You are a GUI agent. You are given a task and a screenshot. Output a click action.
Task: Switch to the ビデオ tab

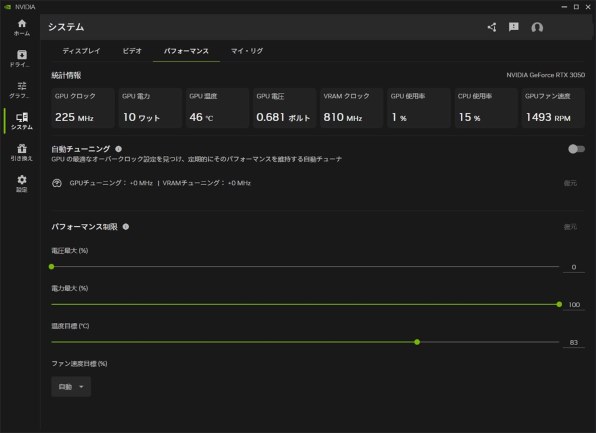(132, 51)
